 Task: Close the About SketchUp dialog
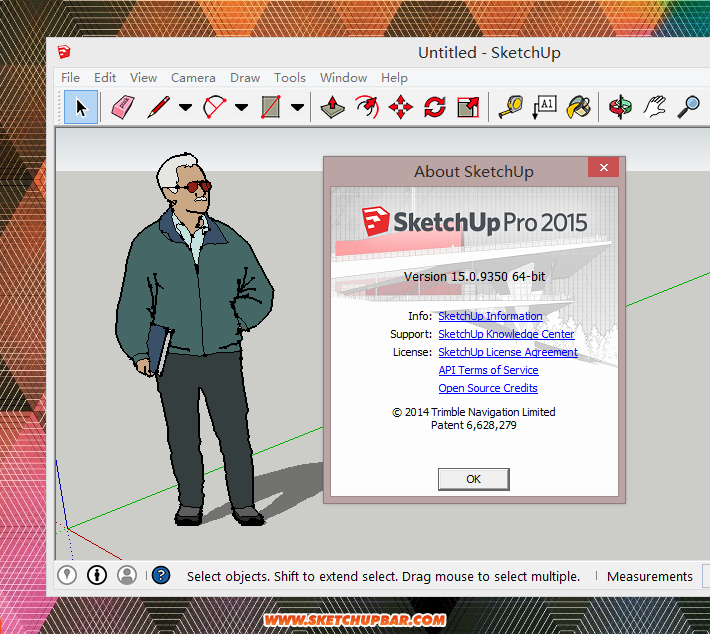(604, 168)
